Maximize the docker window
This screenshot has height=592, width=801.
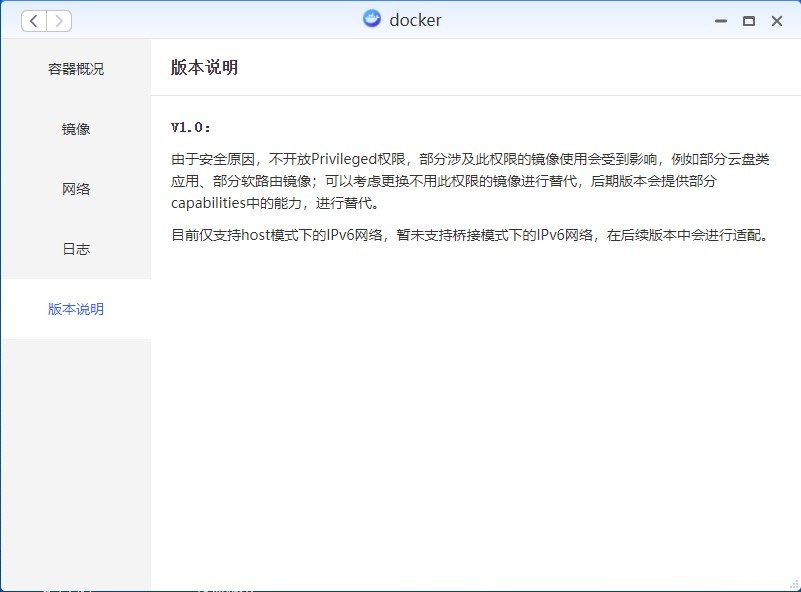click(749, 21)
